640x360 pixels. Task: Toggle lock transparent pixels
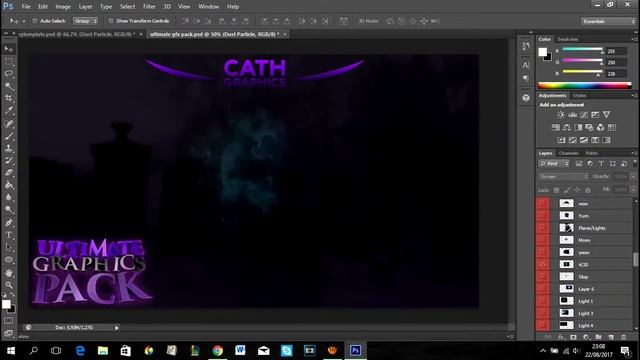click(556, 190)
